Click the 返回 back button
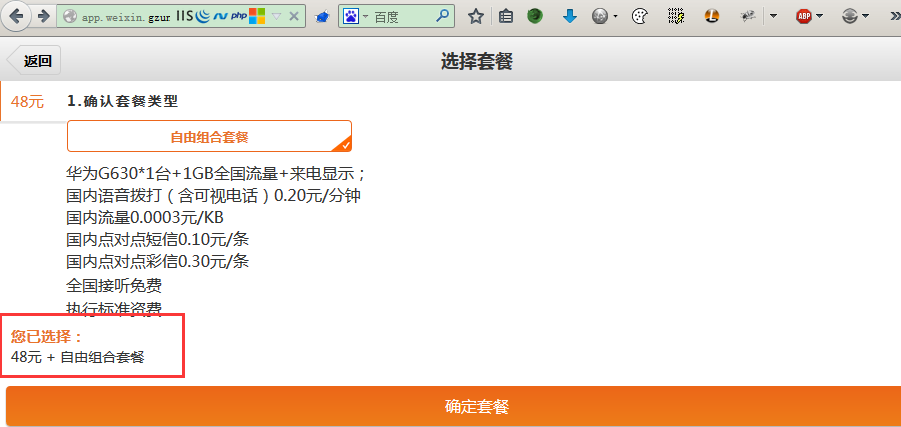The height and width of the screenshot is (427, 901). 33,60
